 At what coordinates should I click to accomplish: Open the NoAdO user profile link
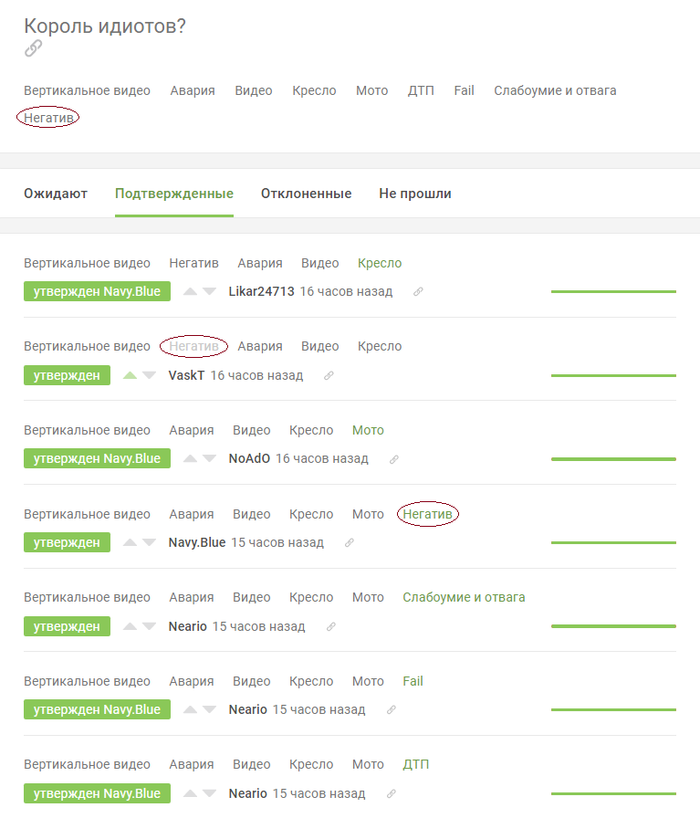[x=249, y=459]
